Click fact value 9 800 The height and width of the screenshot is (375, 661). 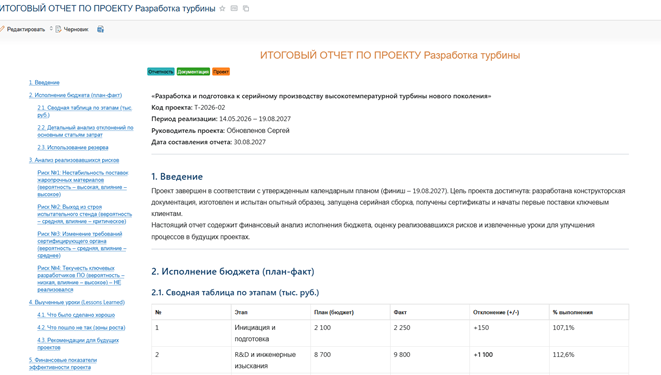tap(402, 354)
